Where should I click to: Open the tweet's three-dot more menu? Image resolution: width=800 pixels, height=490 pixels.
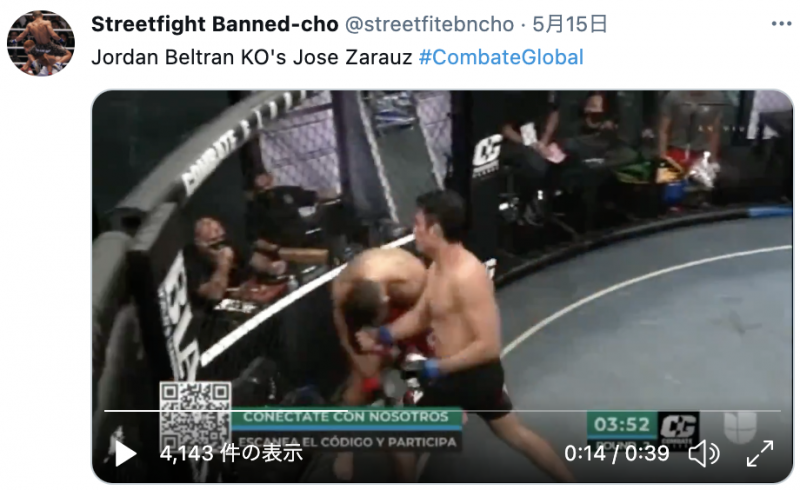tap(781, 24)
